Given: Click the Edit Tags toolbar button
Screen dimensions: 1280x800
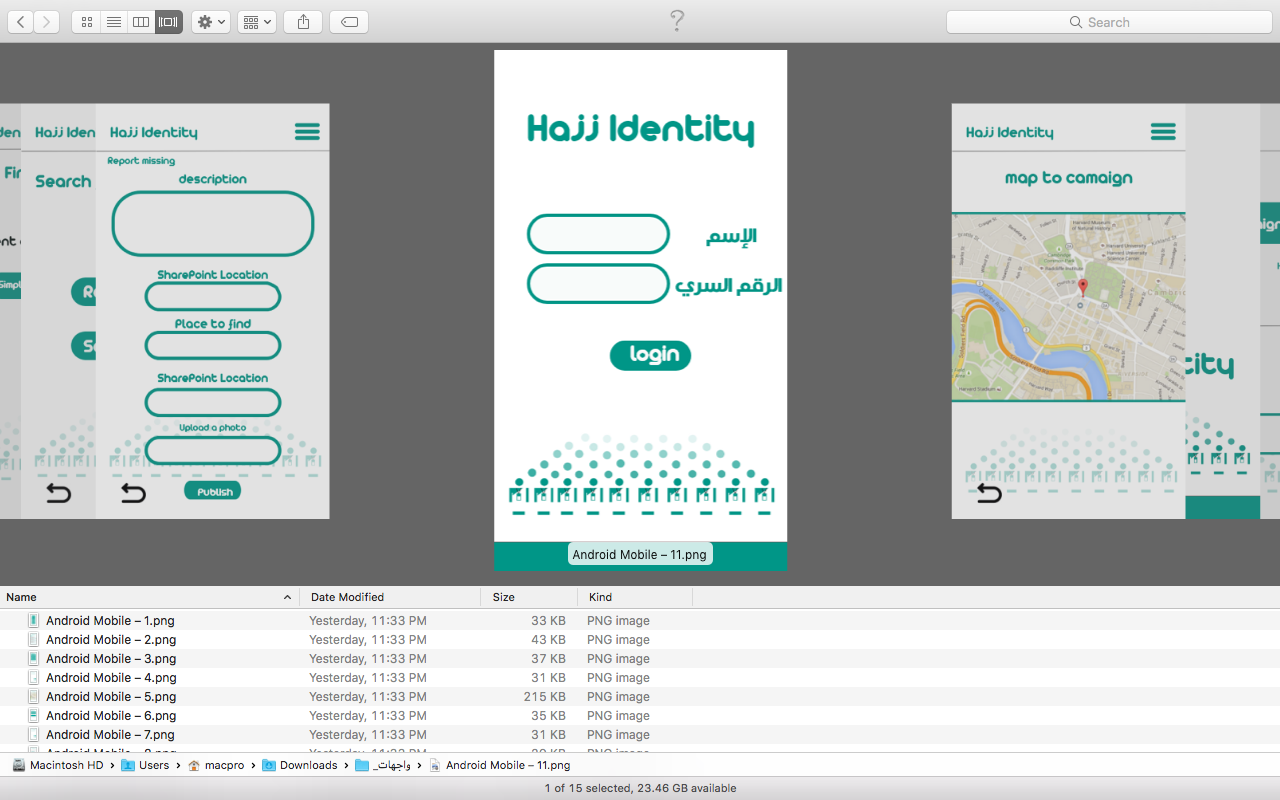Looking at the screenshot, I should coord(349,22).
